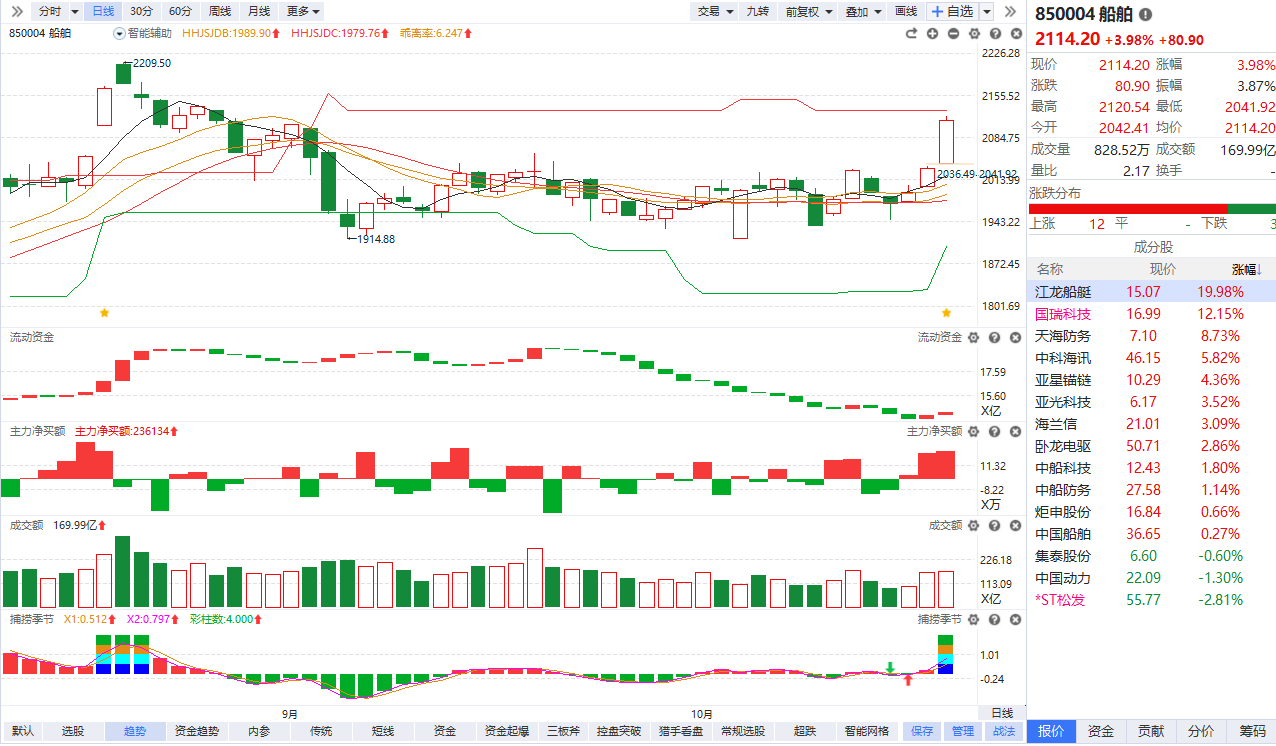Image resolution: width=1276 pixels, height=746 pixels.
Task: Click the share arrow icon above the chart
Action: point(911,33)
